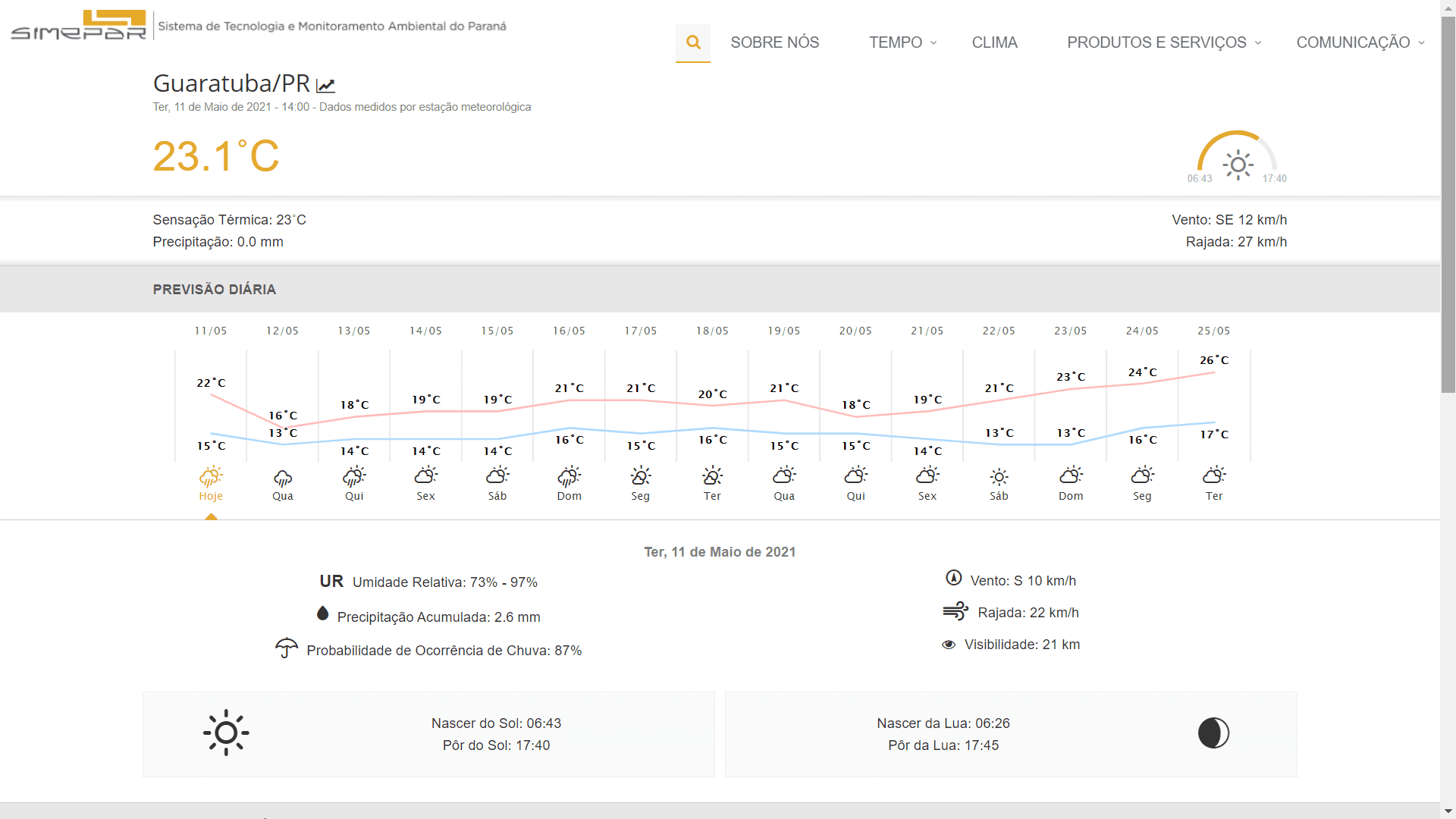
Task: Click the 11/05 date column header
Action: tap(211, 331)
